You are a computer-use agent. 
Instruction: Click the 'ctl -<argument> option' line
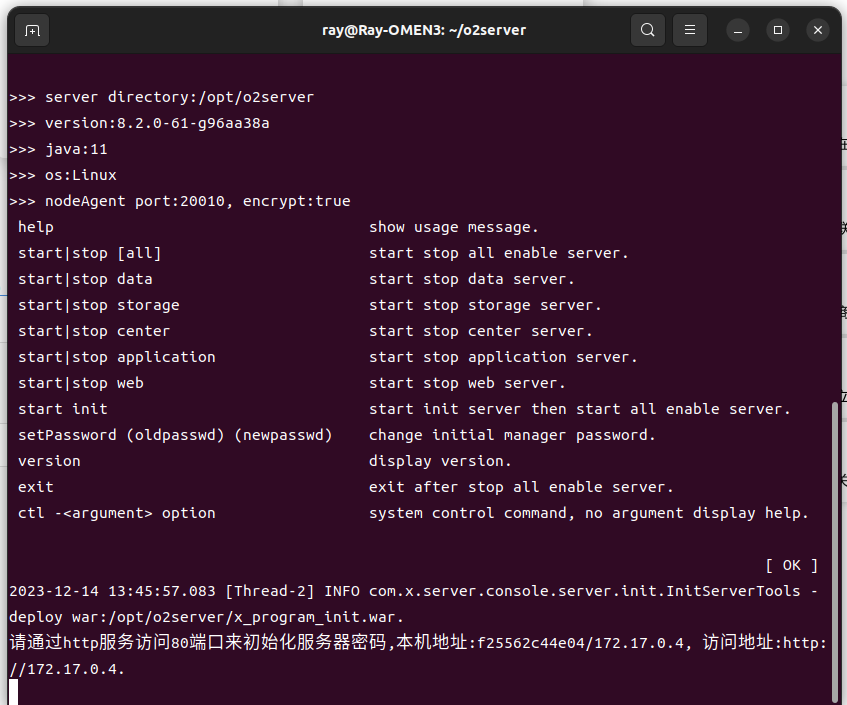pos(116,513)
